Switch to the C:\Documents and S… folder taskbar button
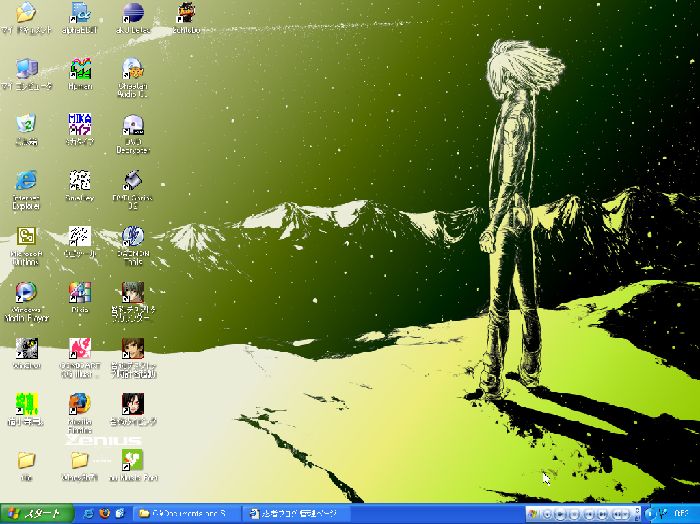This screenshot has height=524, width=700. coord(188,514)
